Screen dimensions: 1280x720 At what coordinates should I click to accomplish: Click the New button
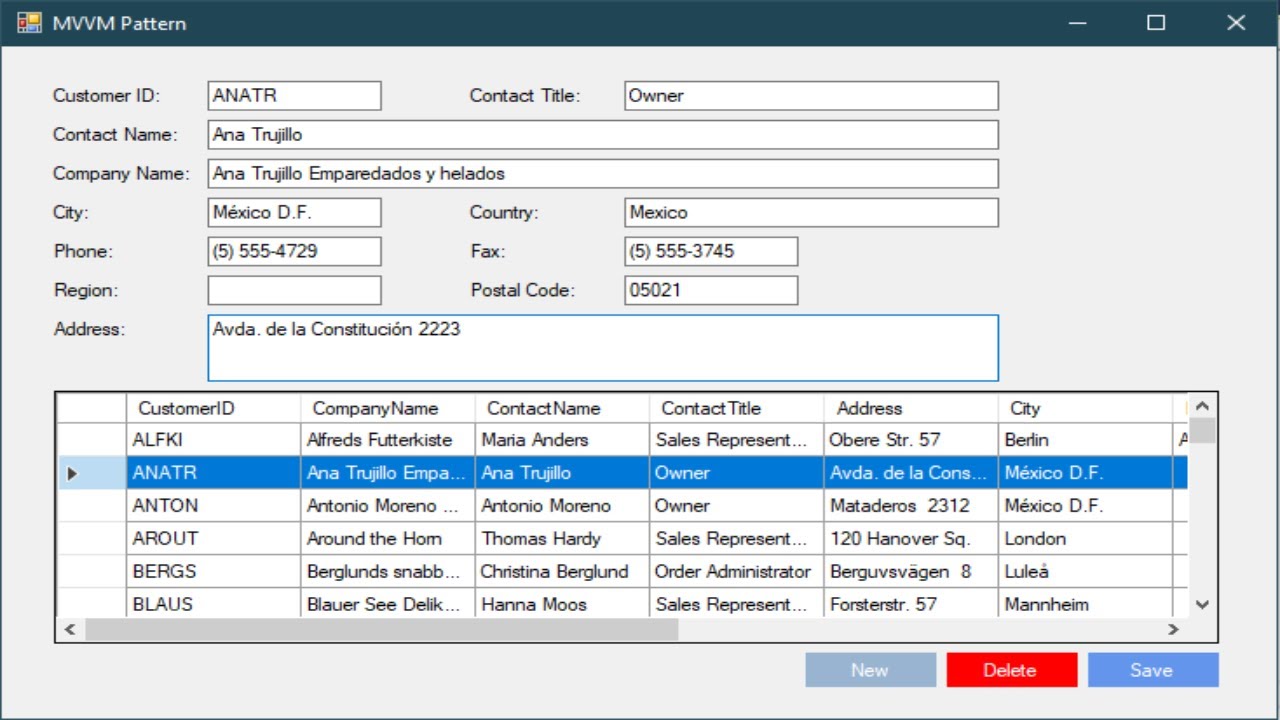click(870, 670)
